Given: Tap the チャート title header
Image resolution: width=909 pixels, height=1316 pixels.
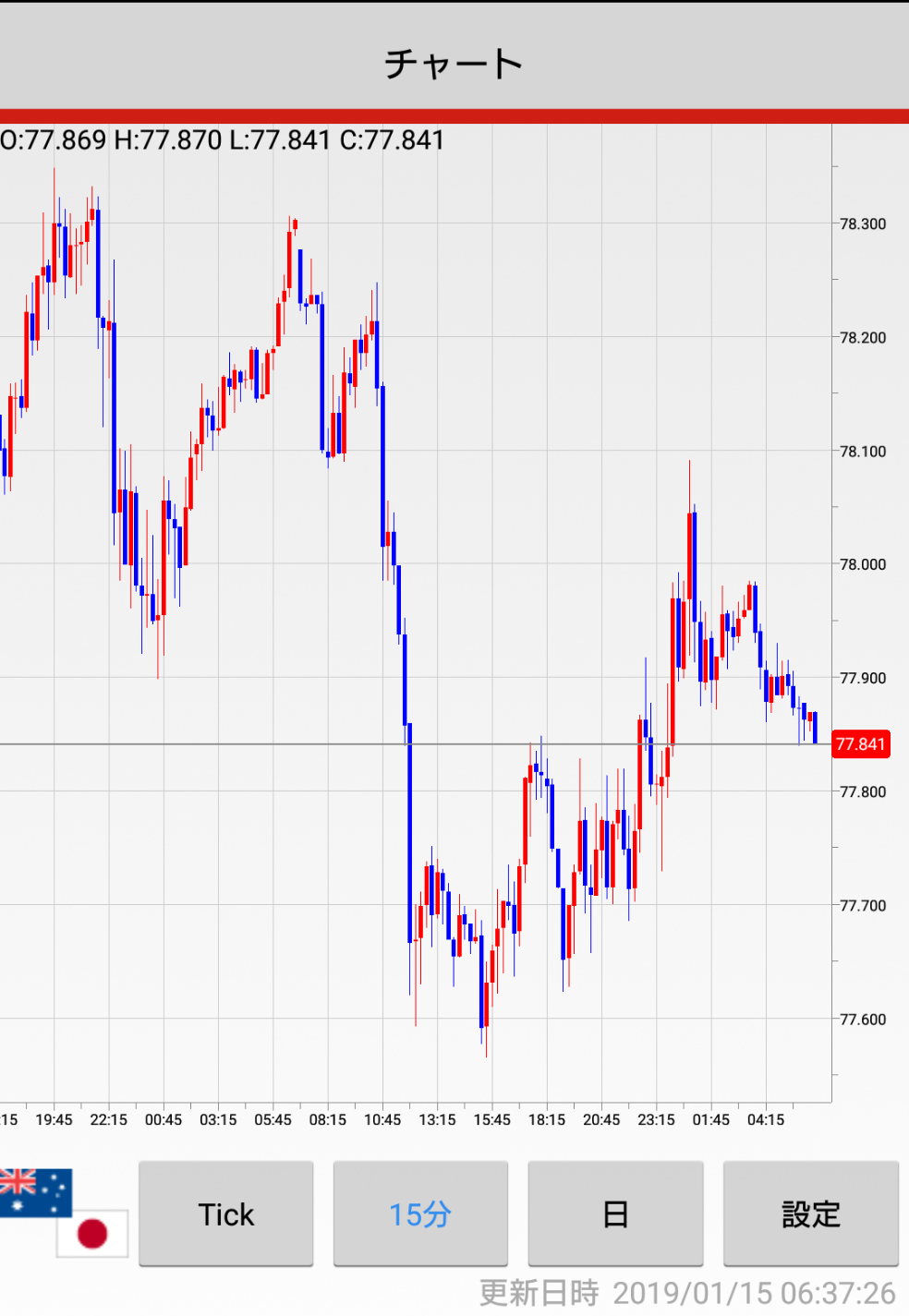Looking at the screenshot, I should tap(454, 64).
